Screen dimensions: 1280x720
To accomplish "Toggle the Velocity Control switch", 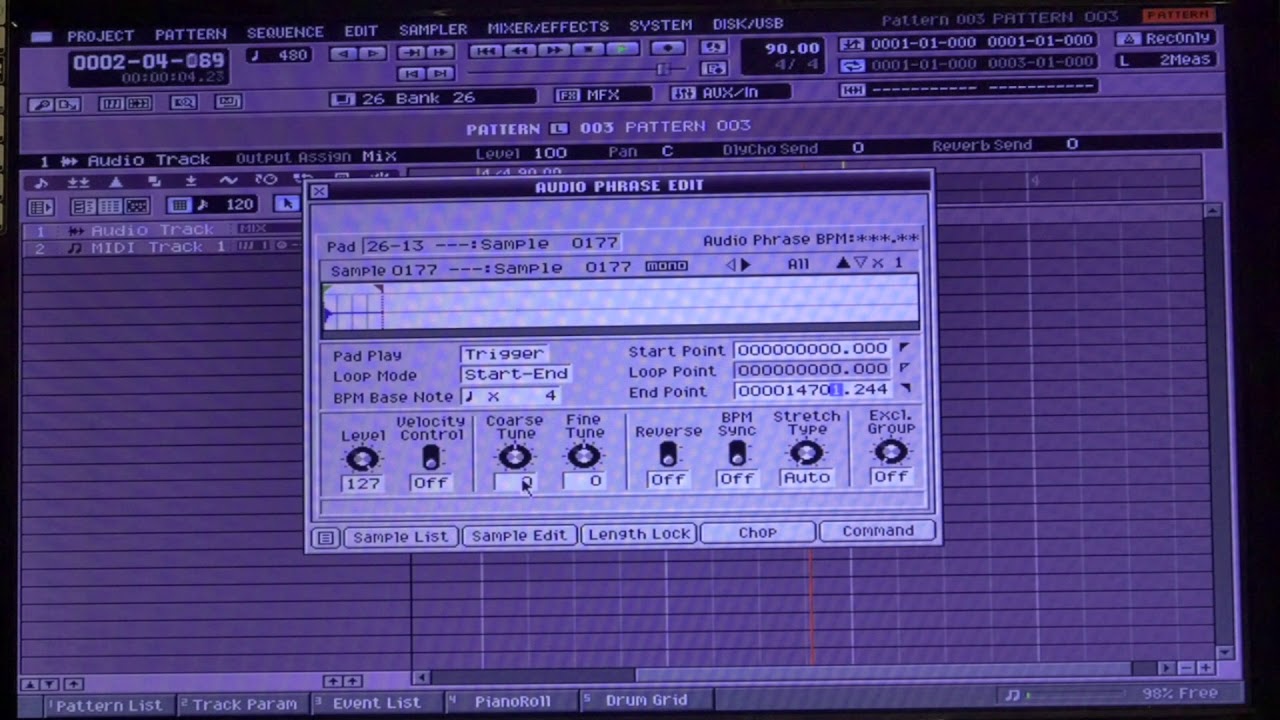I will coord(431,457).
